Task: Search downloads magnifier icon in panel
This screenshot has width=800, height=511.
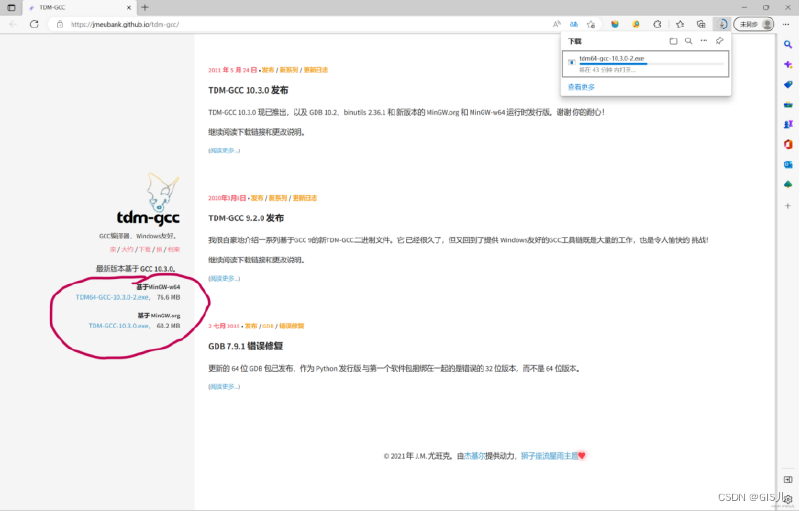Action: tap(688, 41)
